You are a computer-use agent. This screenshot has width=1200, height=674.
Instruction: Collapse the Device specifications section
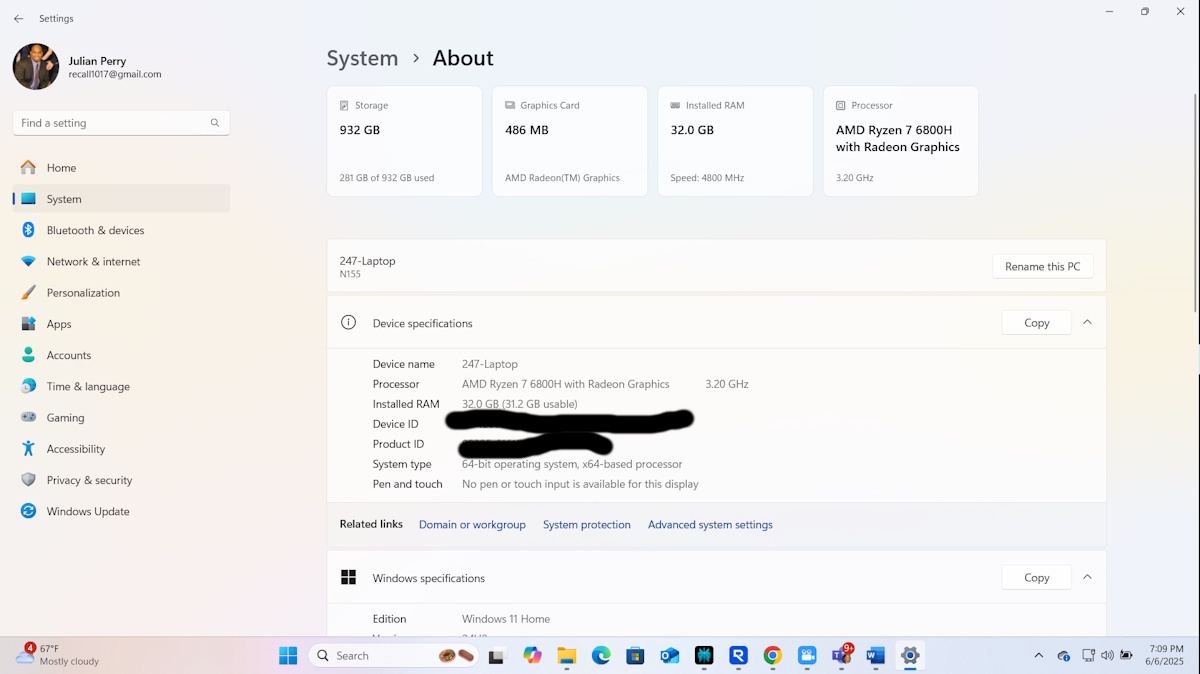(1087, 322)
